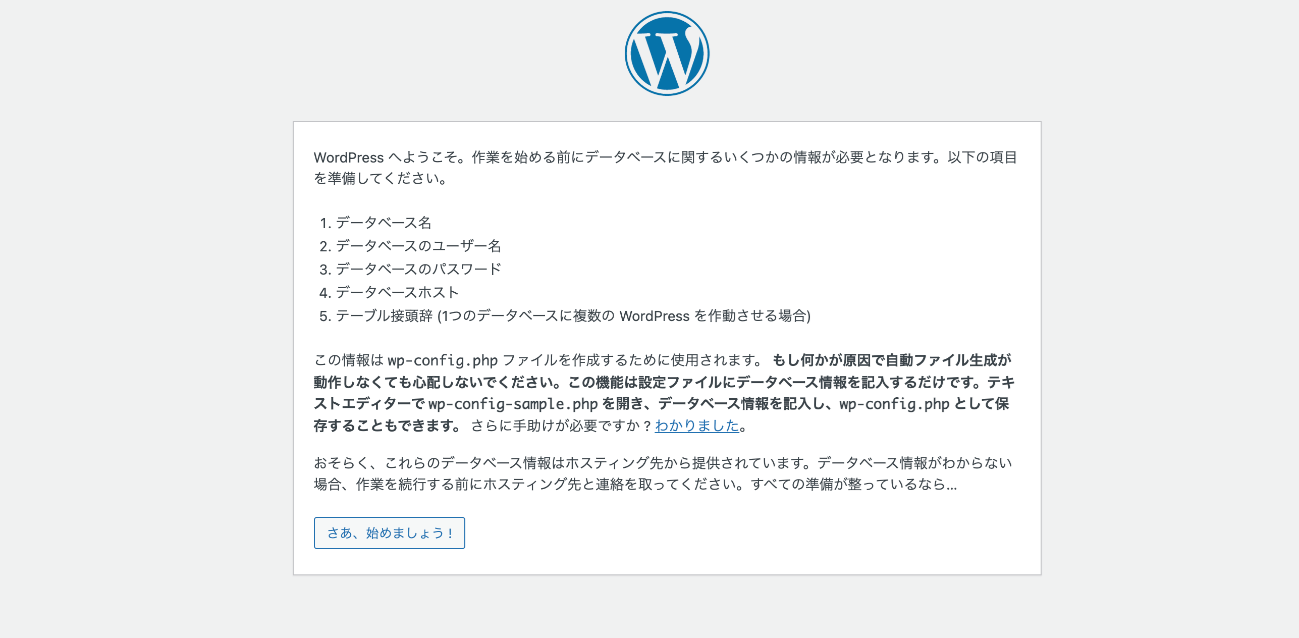Select the データベースホスト list item
This screenshot has width=1299, height=638.
(397, 292)
